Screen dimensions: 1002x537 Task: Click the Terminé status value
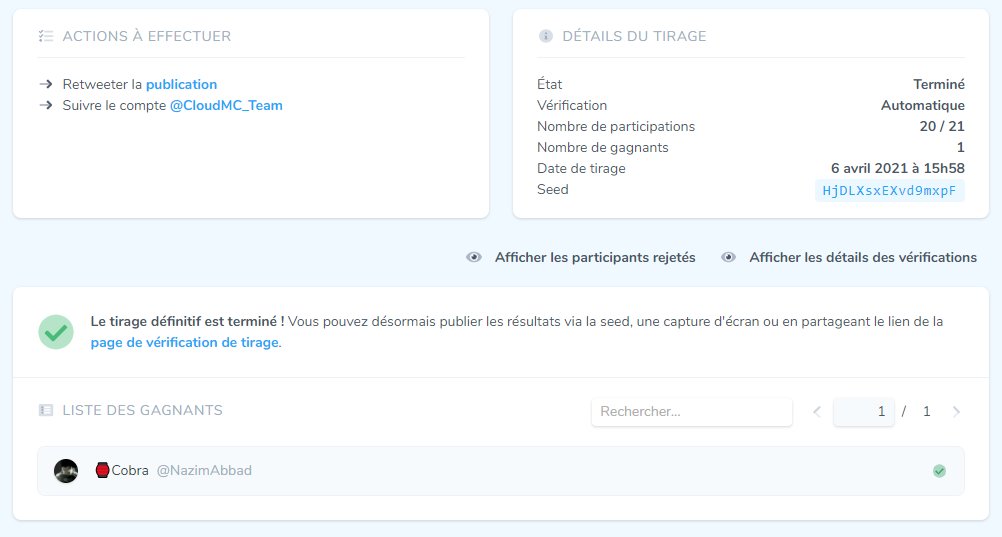[939, 84]
